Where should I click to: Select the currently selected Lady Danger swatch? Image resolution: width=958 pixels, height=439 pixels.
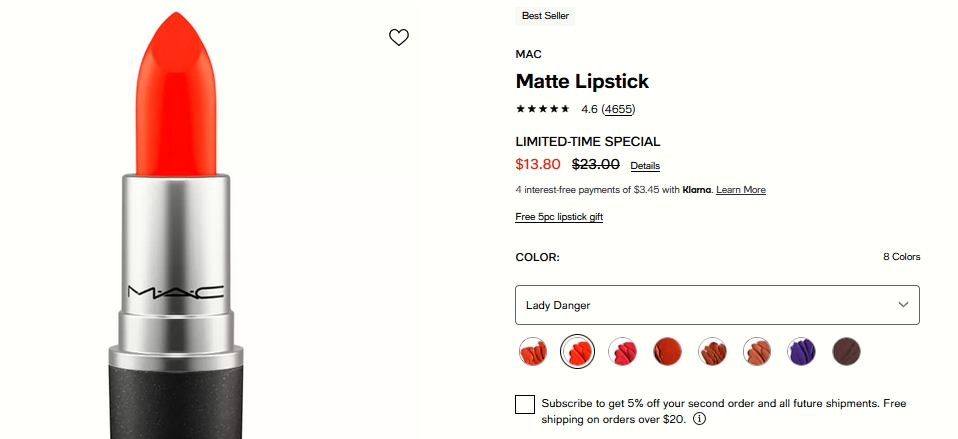pyautogui.click(x=578, y=351)
